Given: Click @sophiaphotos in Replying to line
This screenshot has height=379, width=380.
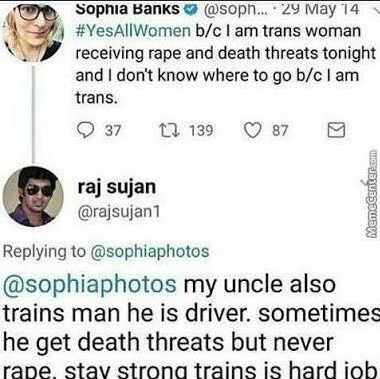Looking at the screenshot, I should pyautogui.click(x=150, y=251).
